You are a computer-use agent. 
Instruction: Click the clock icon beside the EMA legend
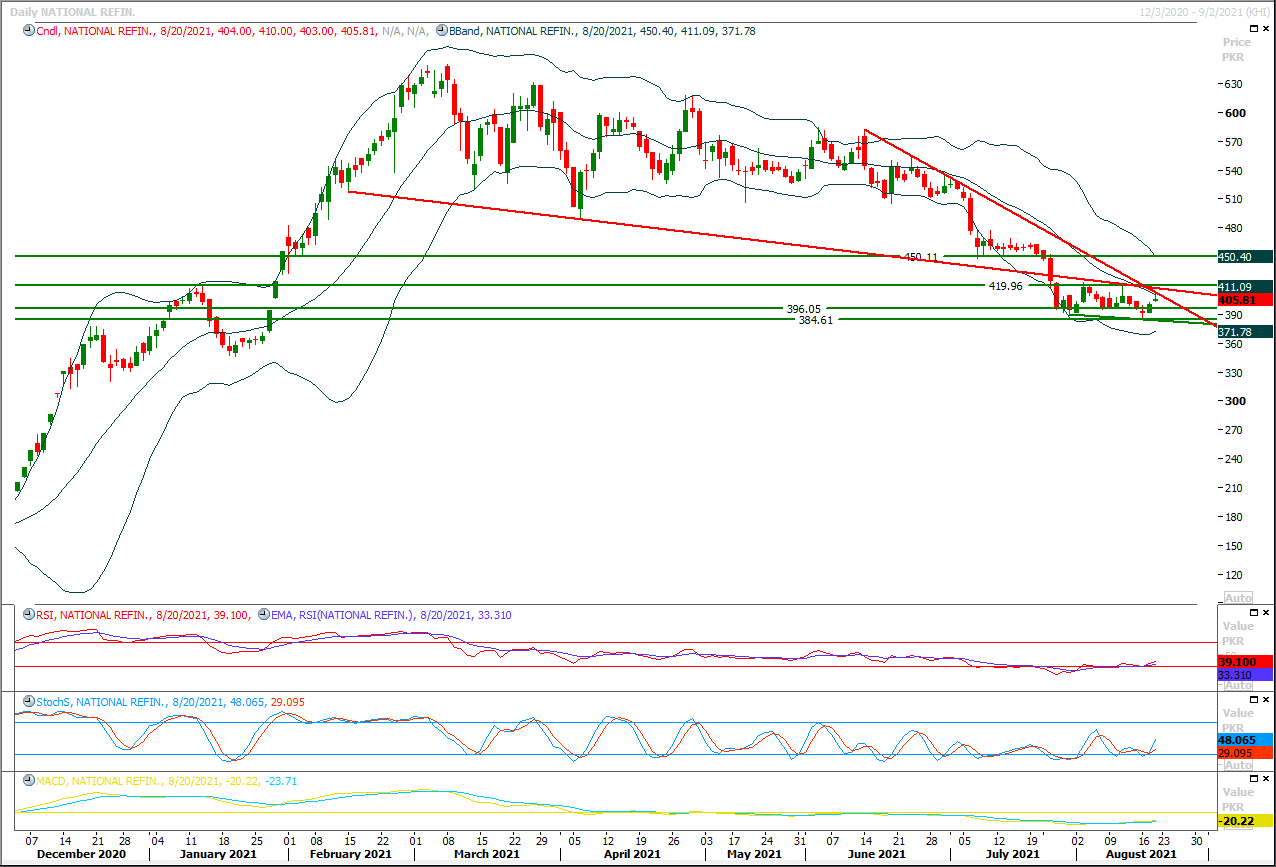pos(263,615)
